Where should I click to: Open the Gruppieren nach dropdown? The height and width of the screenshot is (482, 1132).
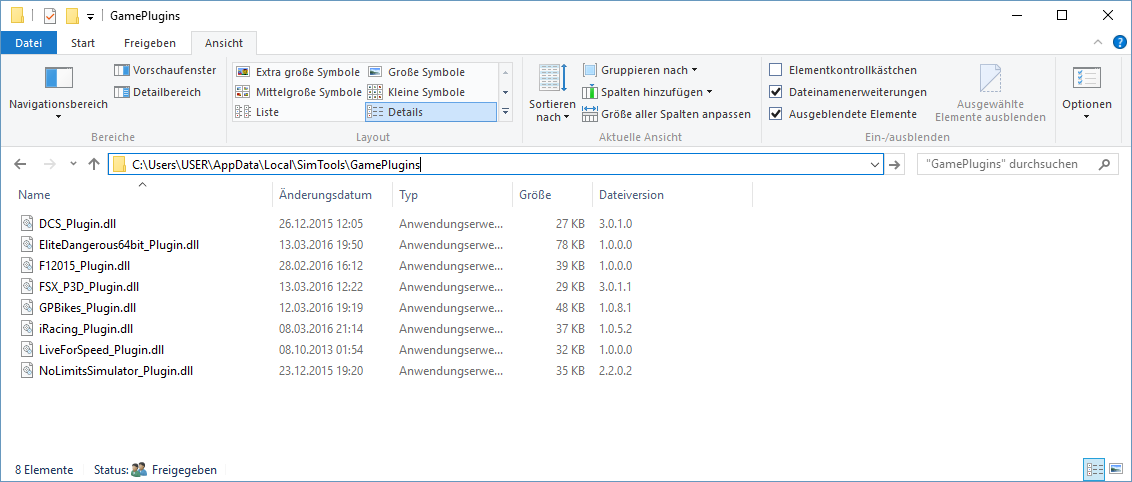tap(640, 70)
